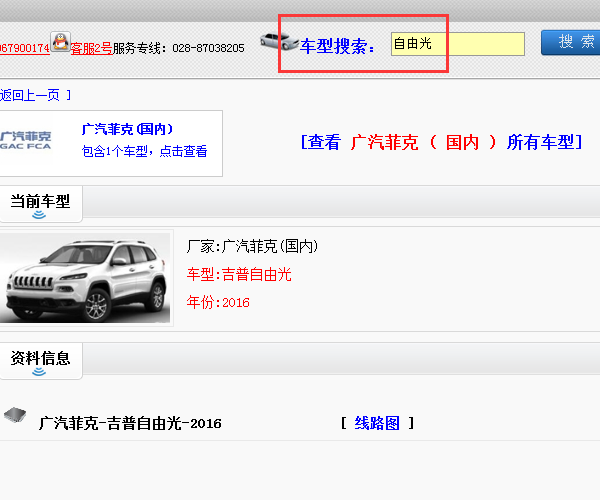Click 包含1个车型，点击查看 link
The height and width of the screenshot is (500, 600).
tap(144, 151)
